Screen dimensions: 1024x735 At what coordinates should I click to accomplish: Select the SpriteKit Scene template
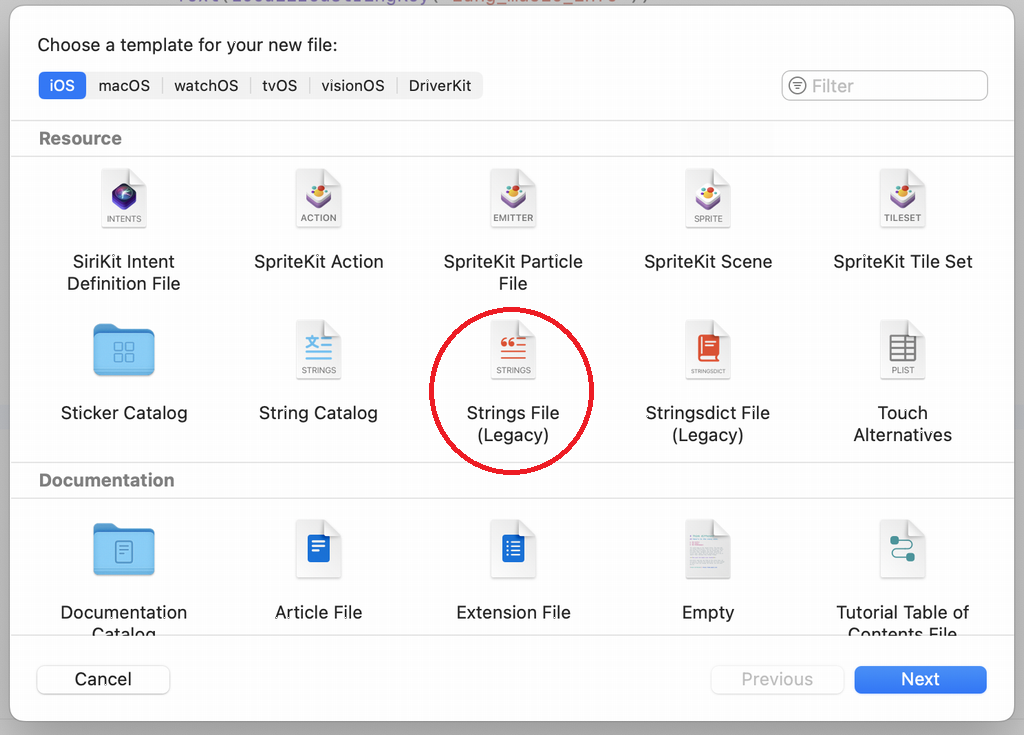point(708,200)
